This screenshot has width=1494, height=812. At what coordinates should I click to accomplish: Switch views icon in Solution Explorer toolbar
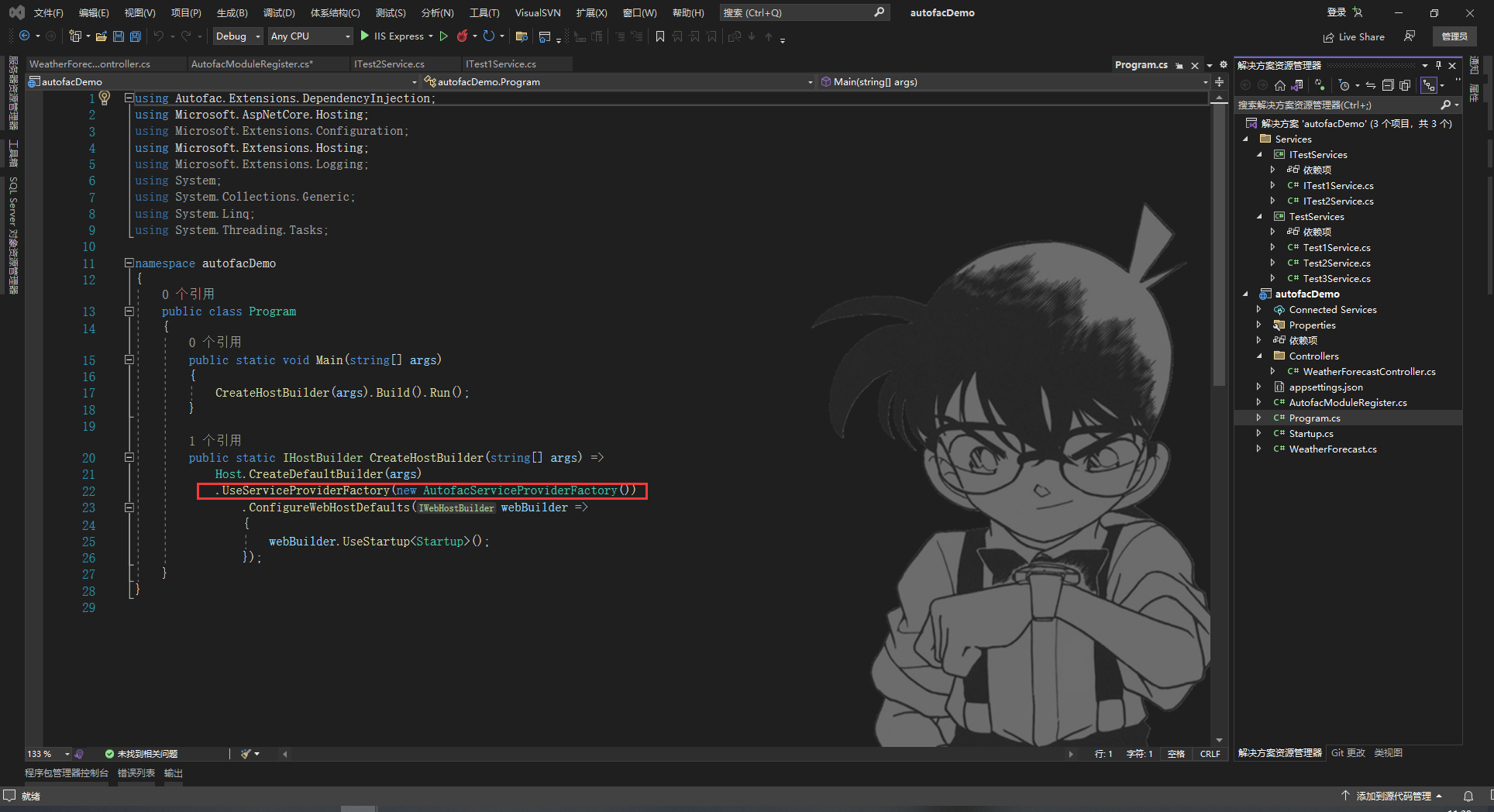pyautogui.click(x=1298, y=85)
